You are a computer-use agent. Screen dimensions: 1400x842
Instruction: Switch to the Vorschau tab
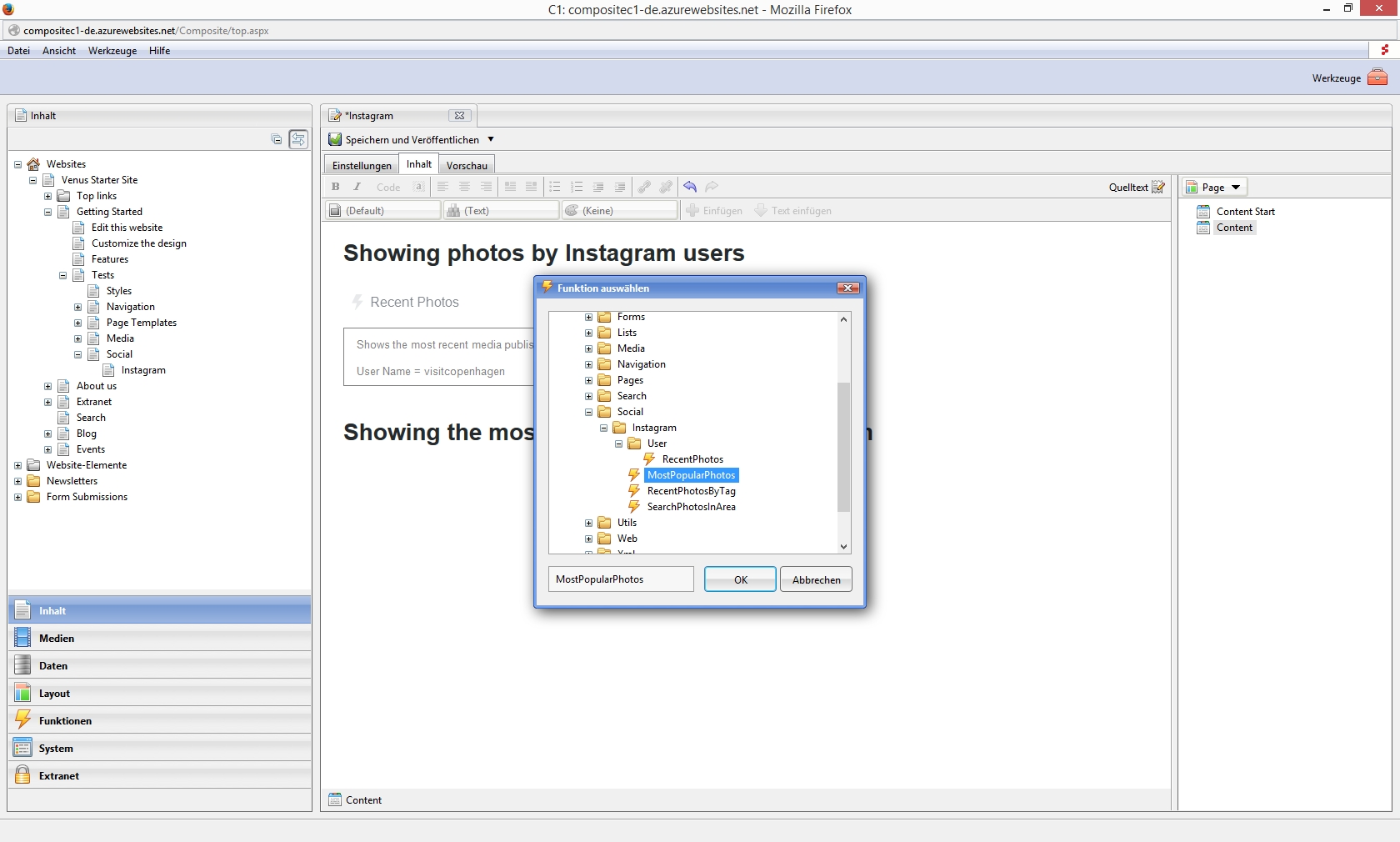(467, 165)
